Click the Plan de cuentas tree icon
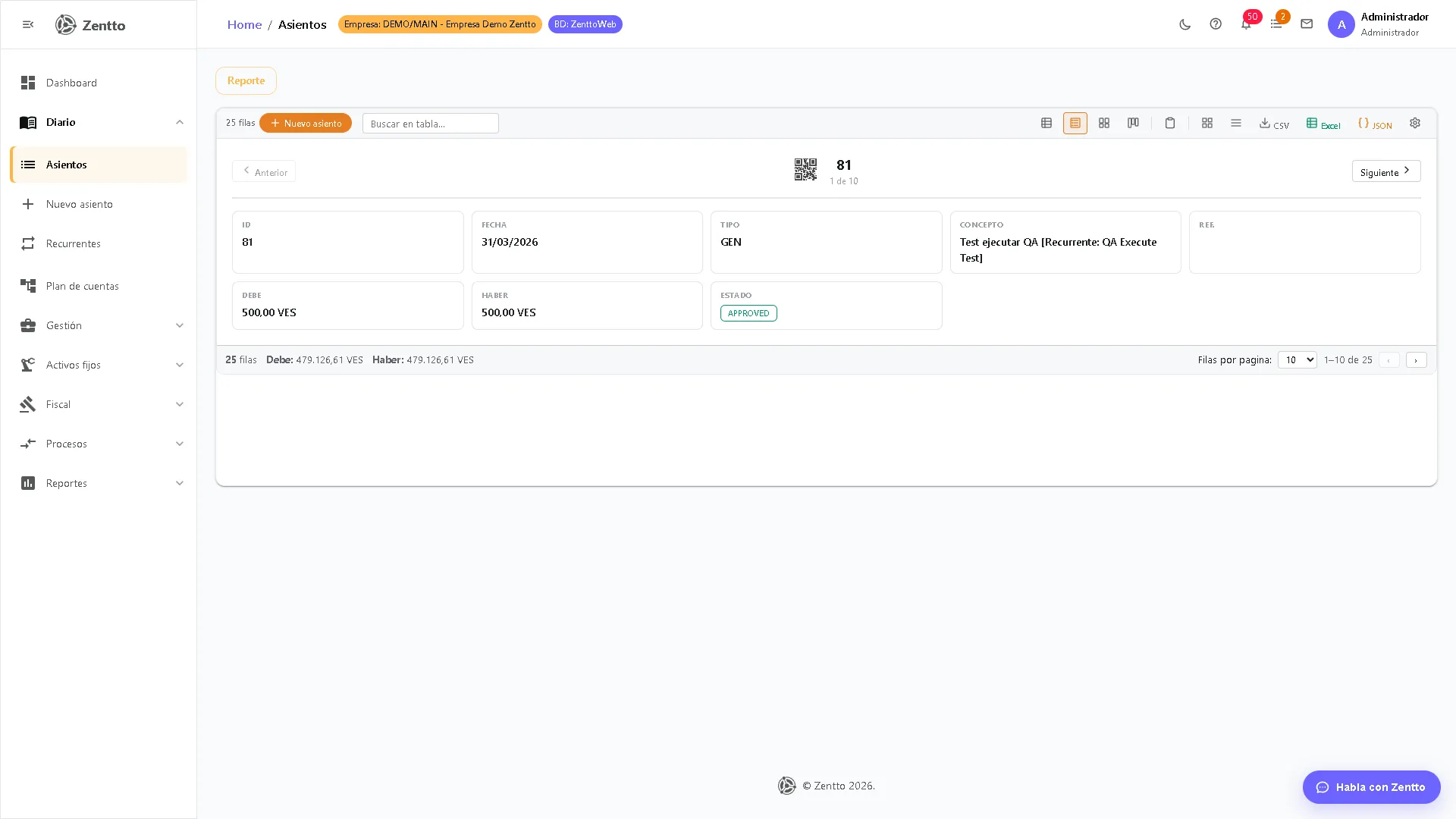Viewport: 1456px width, 819px height. tap(28, 286)
